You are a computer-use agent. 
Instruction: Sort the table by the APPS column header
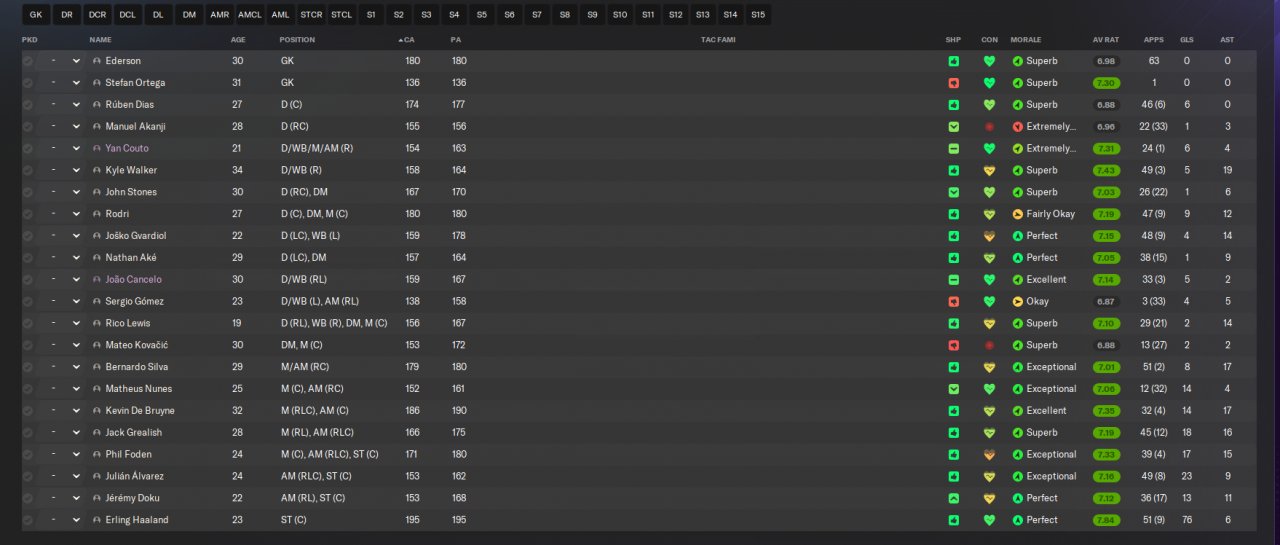[x=1154, y=40]
